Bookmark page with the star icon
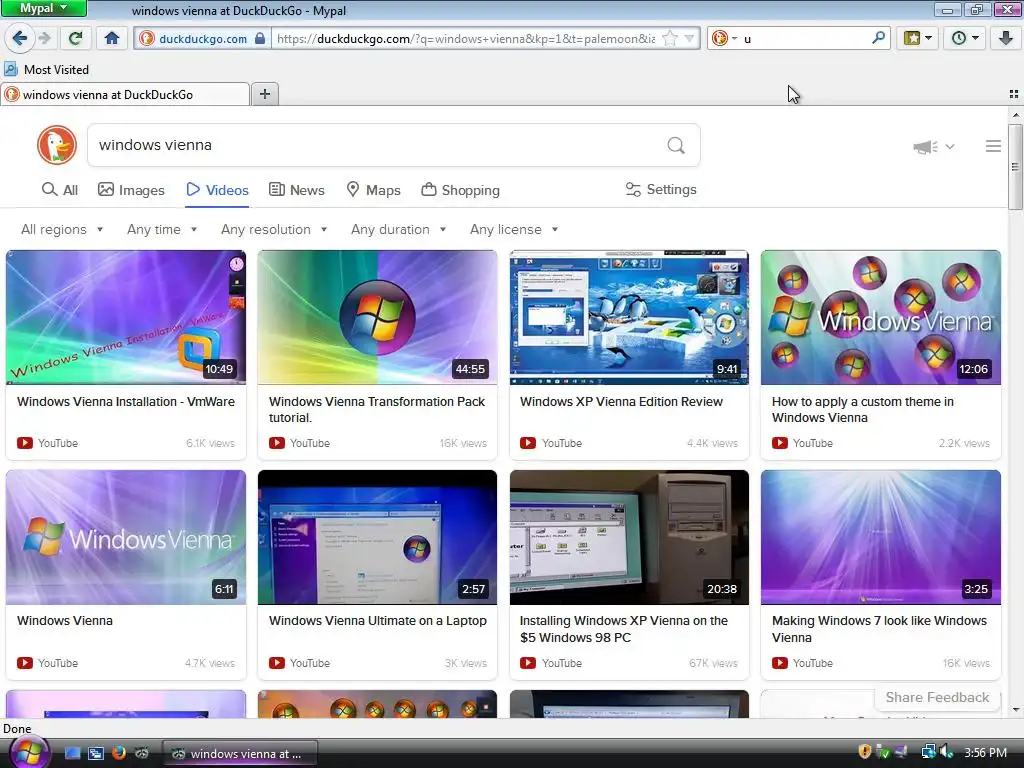This screenshot has height=768, width=1024. tap(670, 38)
